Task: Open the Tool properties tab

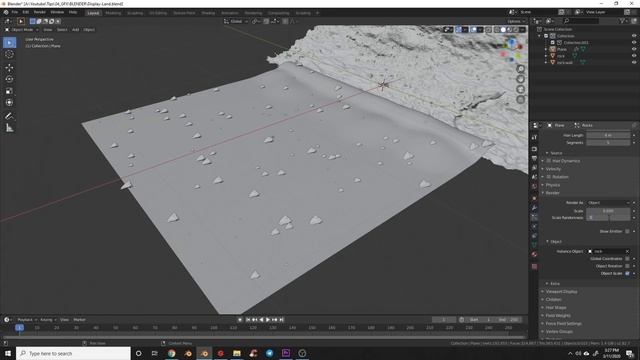Action: point(534,138)
